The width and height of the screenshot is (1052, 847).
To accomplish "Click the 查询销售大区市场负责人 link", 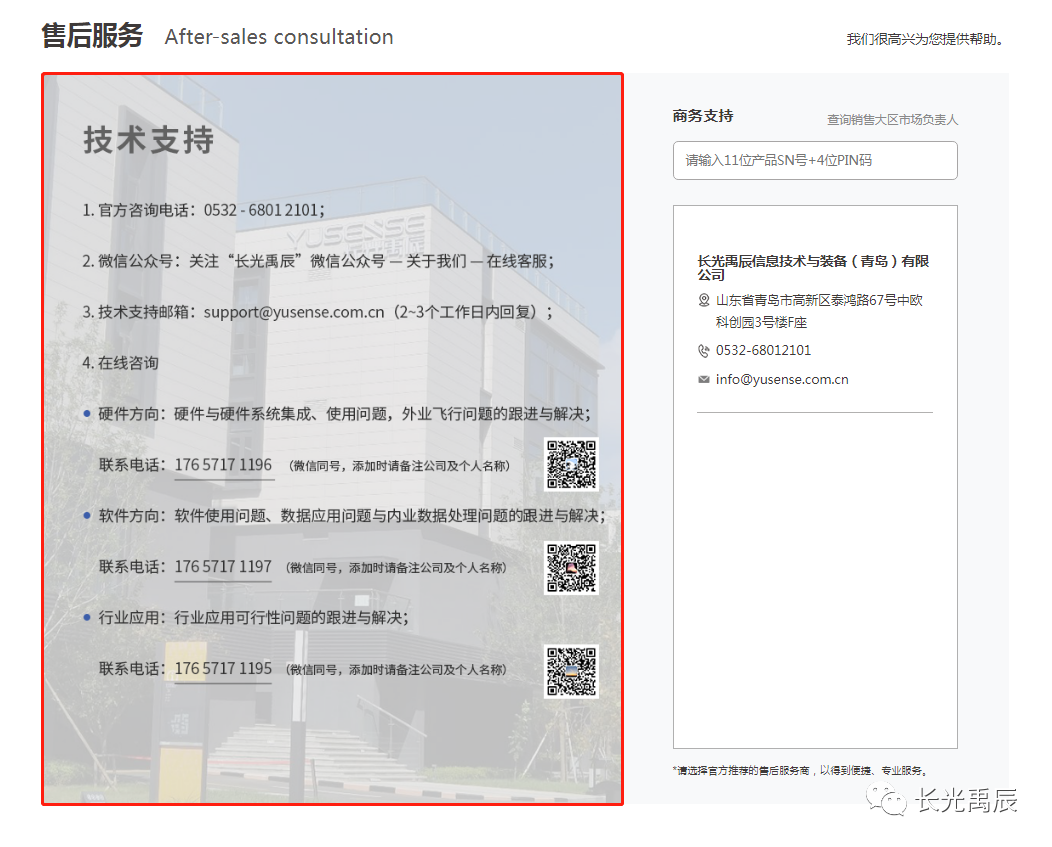I will point(892,120).
